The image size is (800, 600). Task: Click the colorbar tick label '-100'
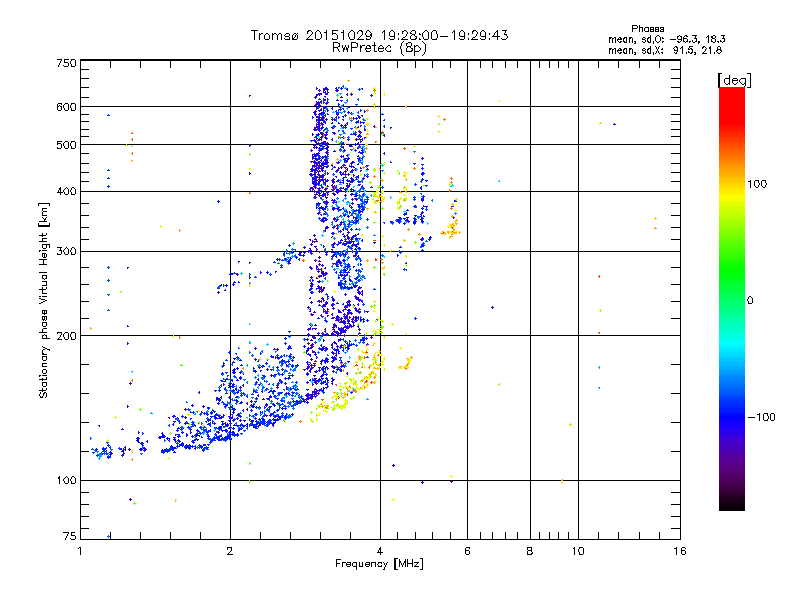(x=761, y=417)
